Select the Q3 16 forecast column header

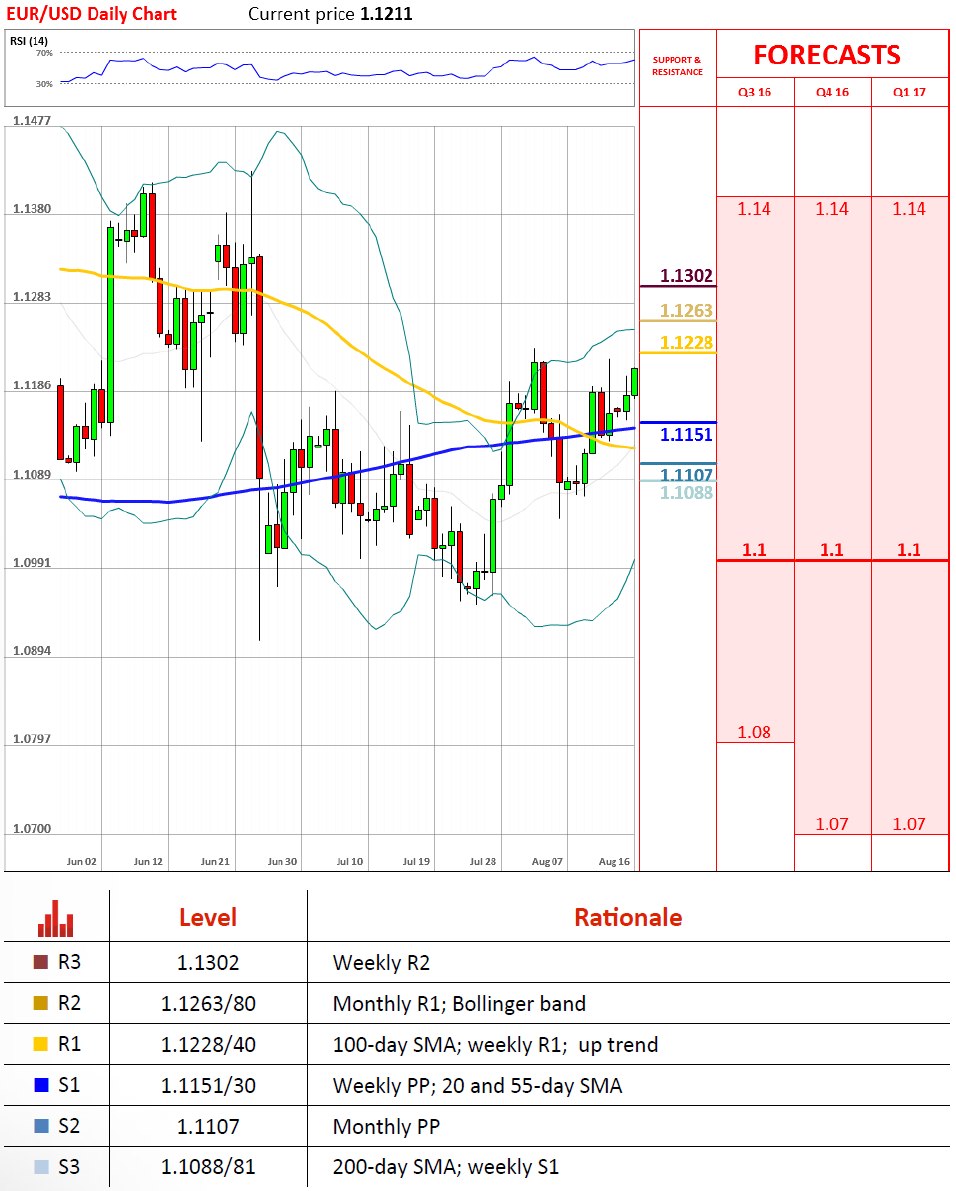755,92
